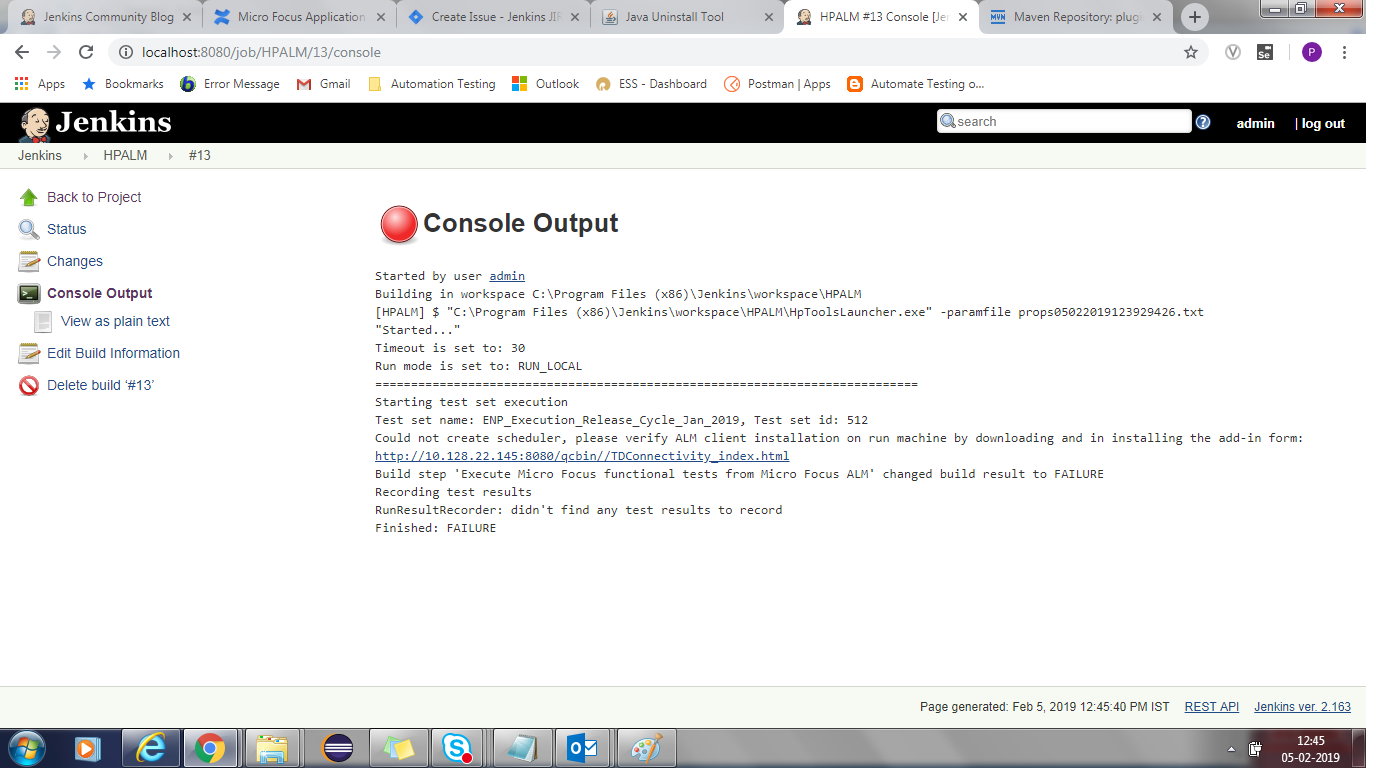Viewport: 1376px width, 784px height.
Task: Select the HPALM breadcrumb item
Action: (x=125, y=155)
